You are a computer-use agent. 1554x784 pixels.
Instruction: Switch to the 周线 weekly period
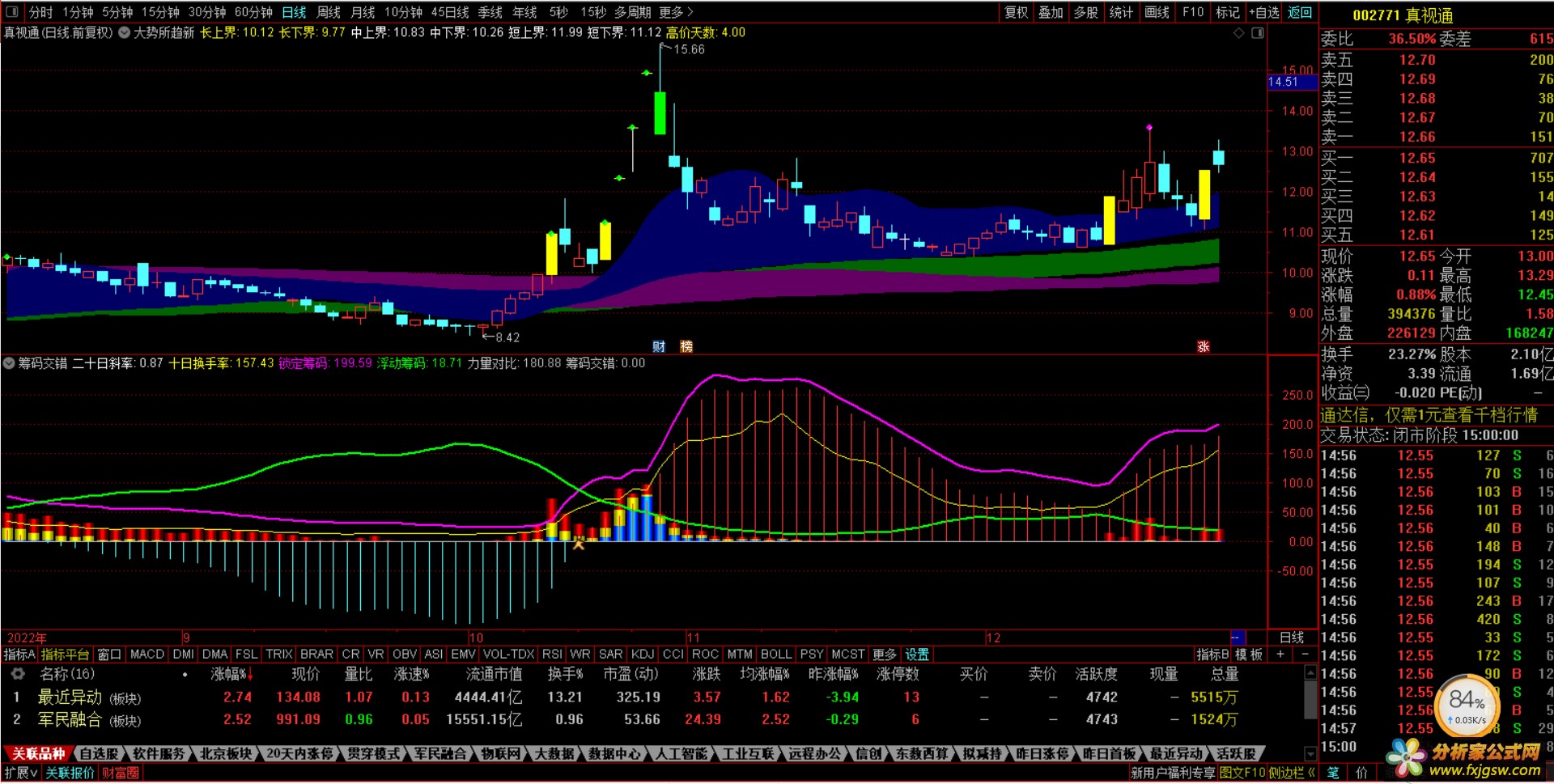329,12
